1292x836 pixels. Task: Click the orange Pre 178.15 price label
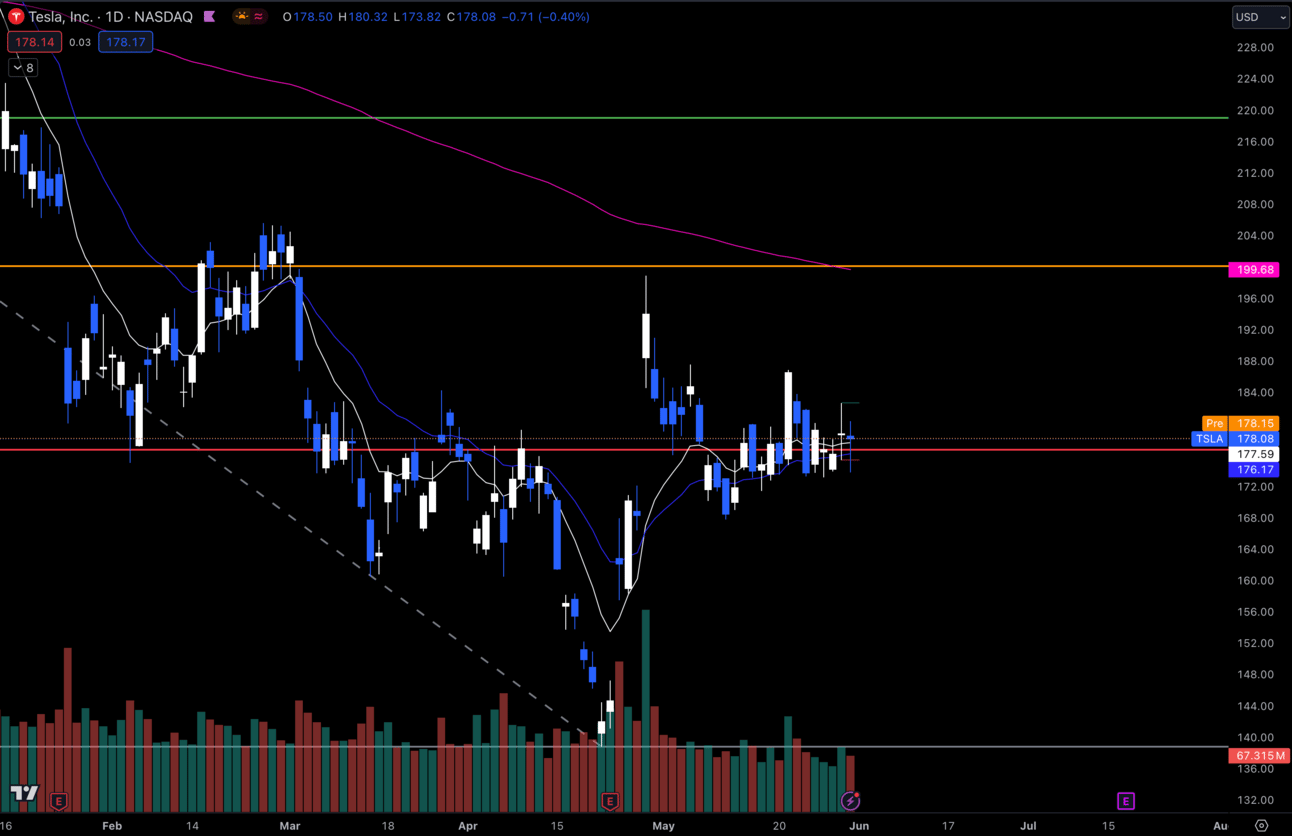(1239, 424)
